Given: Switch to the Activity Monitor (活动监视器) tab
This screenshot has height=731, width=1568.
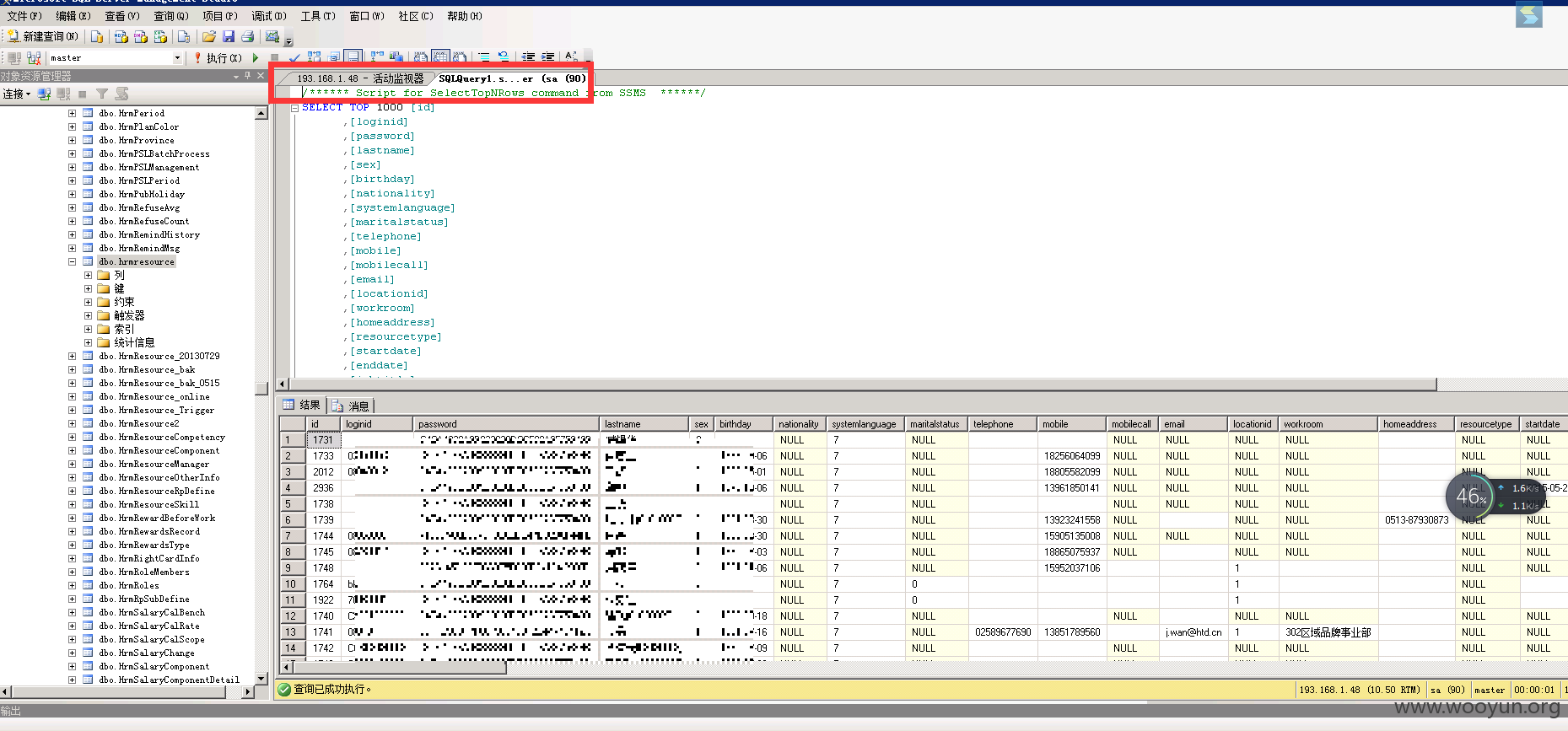Looking at the screenshot, I should (360, 78).
